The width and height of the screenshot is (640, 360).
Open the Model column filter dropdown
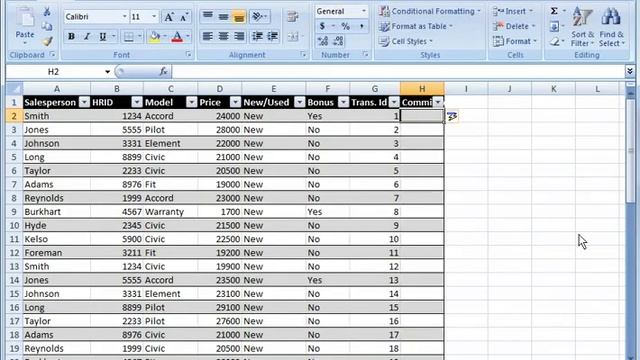[191, 102]
